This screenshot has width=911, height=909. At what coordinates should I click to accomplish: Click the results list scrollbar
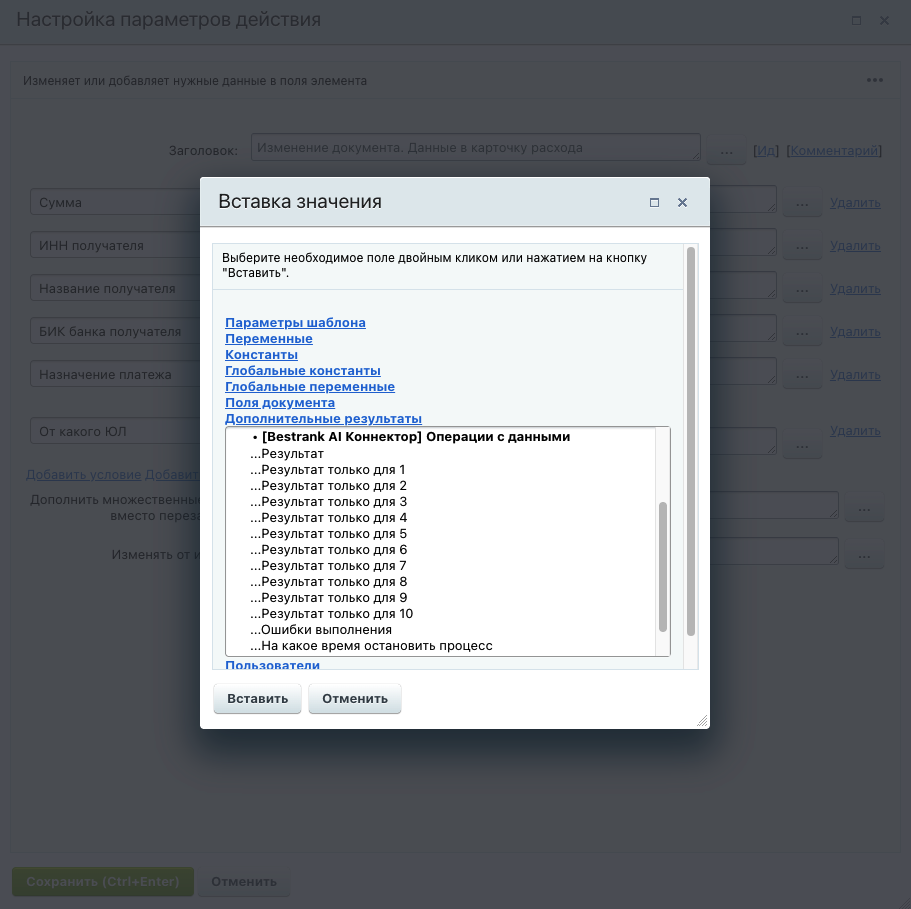pyautogui.click(x=662, y=565)
